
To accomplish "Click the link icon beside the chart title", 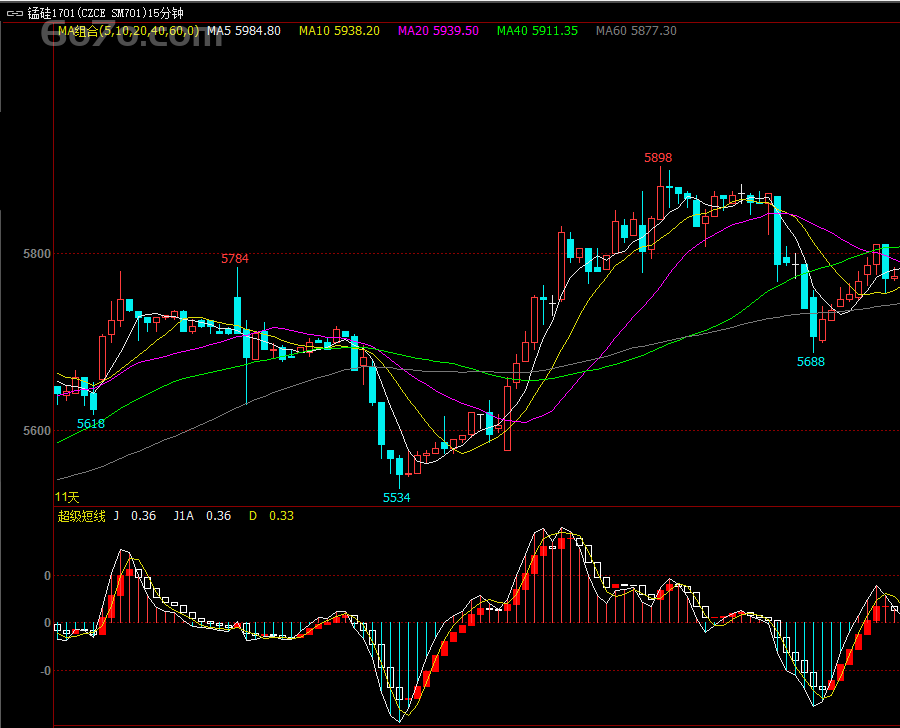I will (x=15, y=13).
